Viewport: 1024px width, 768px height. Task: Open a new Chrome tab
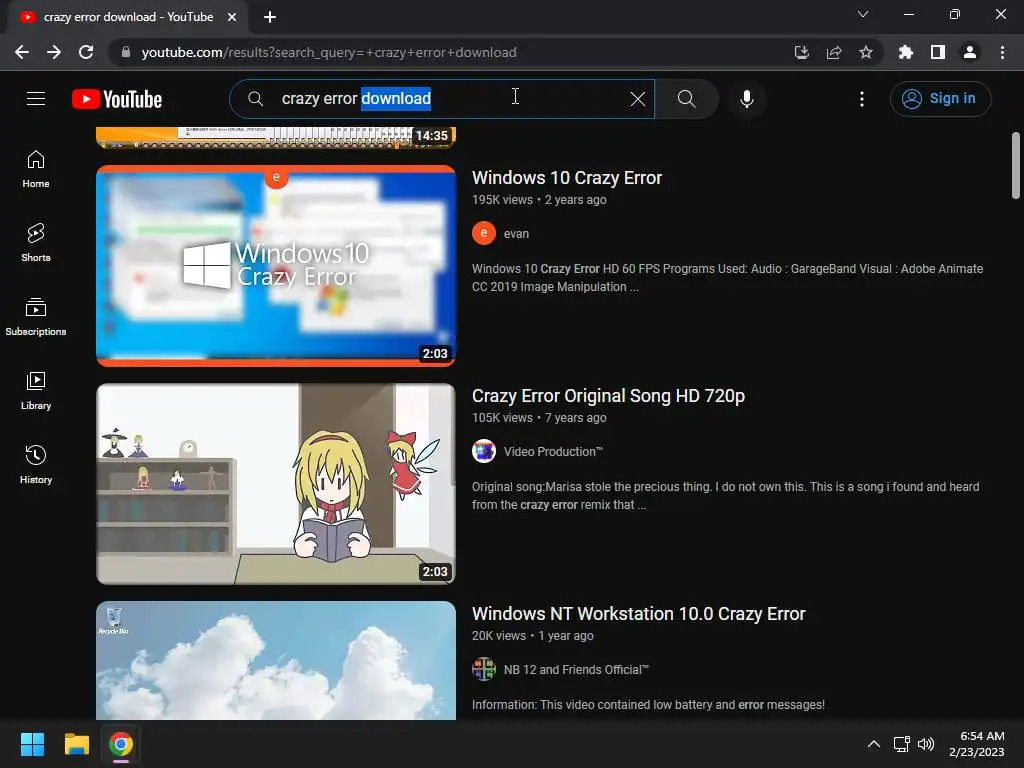(x=270, y=17)
